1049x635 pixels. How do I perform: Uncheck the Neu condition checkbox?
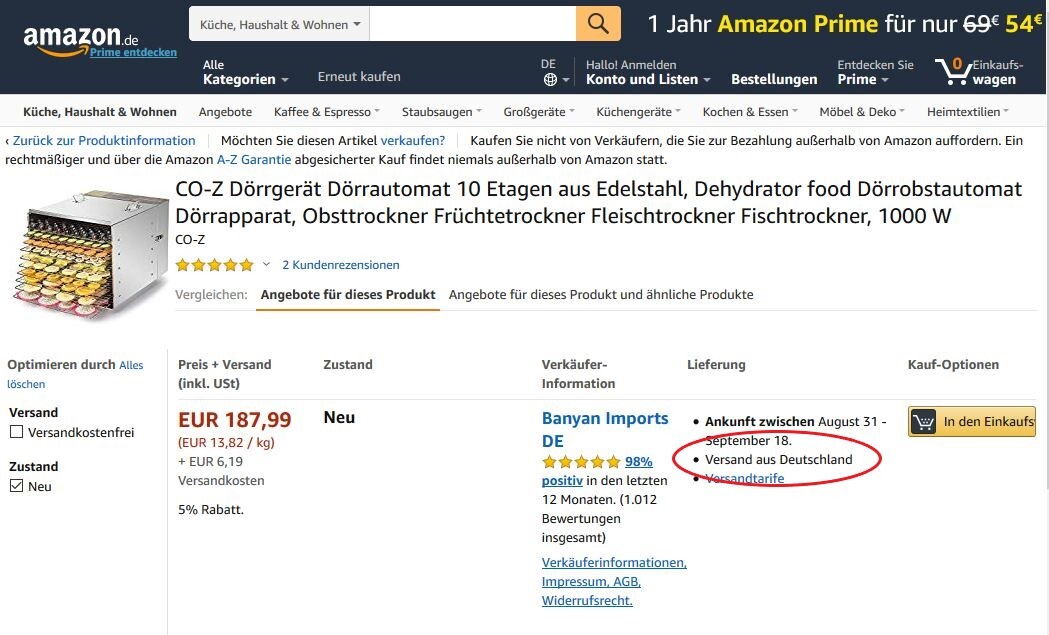[x=17, y=486]
